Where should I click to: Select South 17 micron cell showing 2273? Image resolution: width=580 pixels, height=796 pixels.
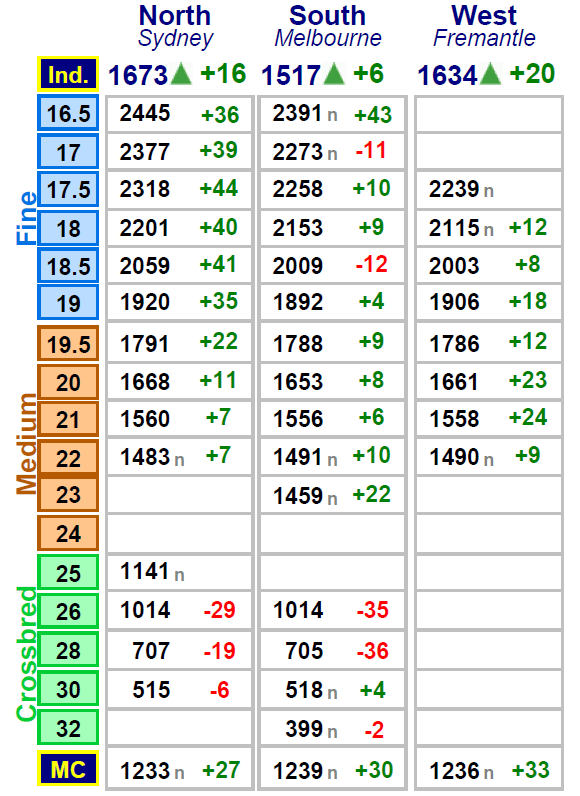click(x=332, y=151)
